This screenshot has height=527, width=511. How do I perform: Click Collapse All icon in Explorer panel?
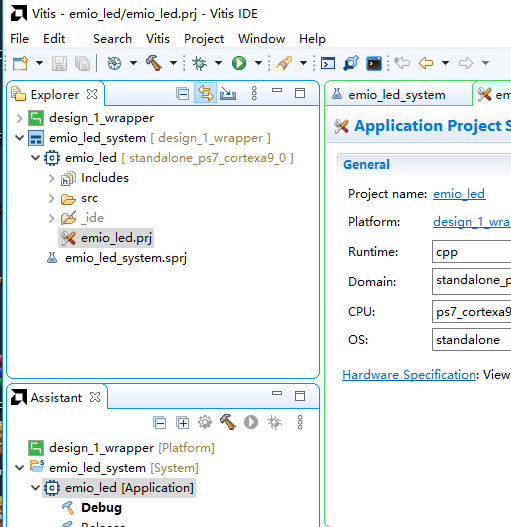click(x=183, y=94)
